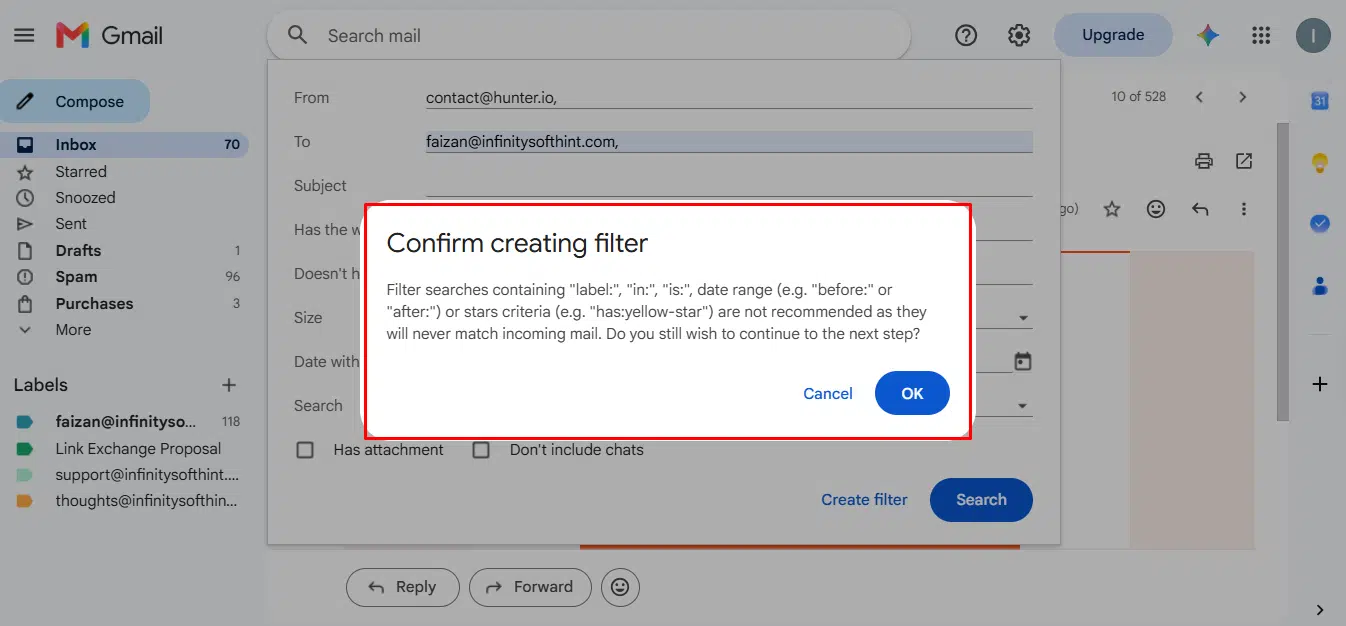Viewport: 1346px width, 626px height.
Task: Open the Search scope dropdown
Action: (1023, 406)
